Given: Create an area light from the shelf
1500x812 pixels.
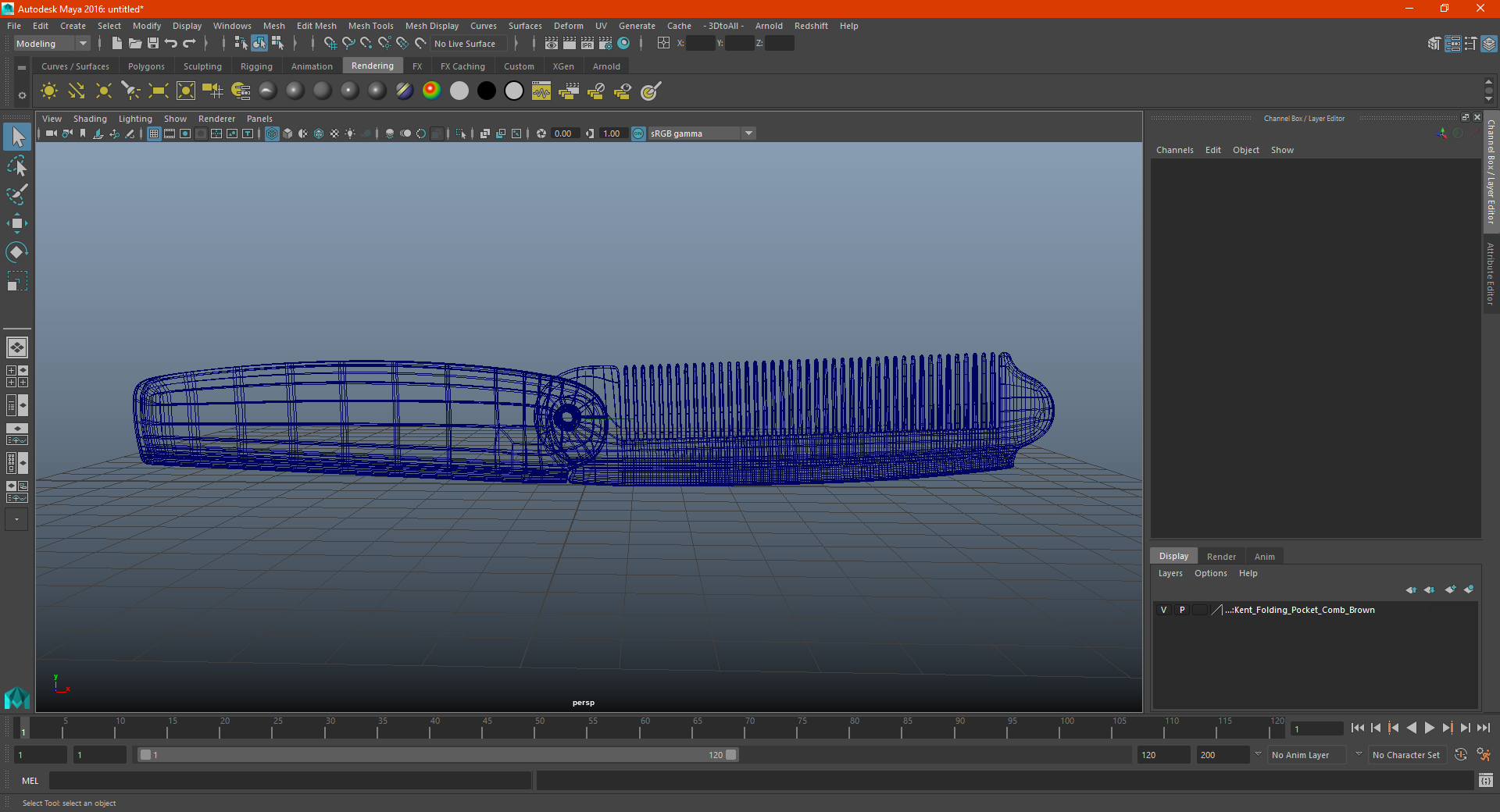Looking at the screenshot, I should tap(159, 91).
